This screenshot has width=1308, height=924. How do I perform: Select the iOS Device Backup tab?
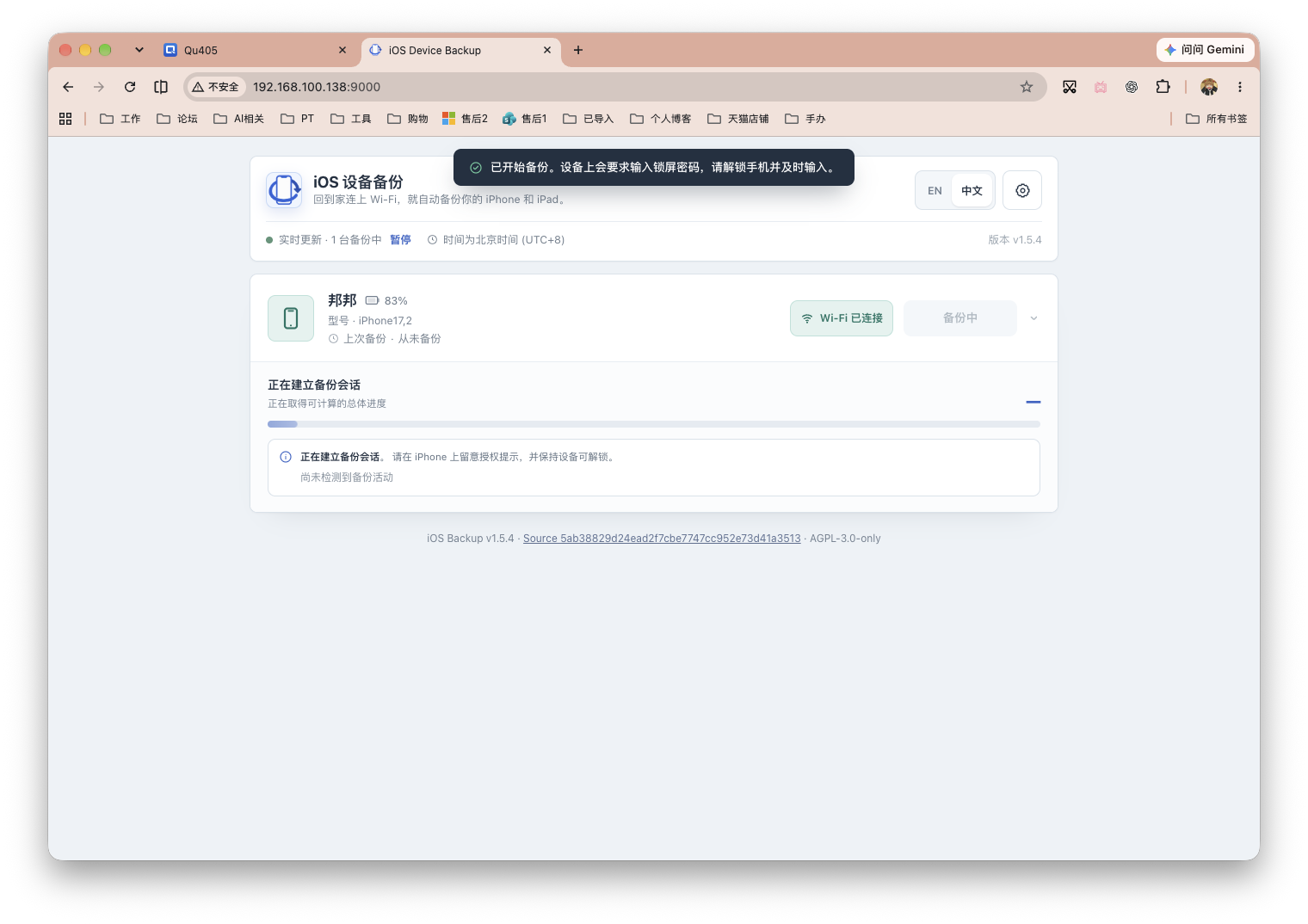(461, 50)
